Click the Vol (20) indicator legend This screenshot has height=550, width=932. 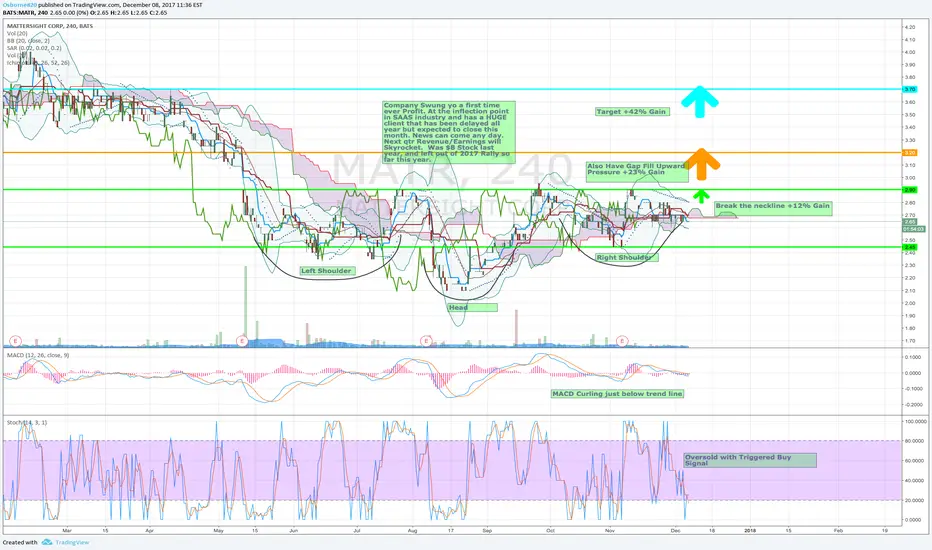click(x=17, y=34)
